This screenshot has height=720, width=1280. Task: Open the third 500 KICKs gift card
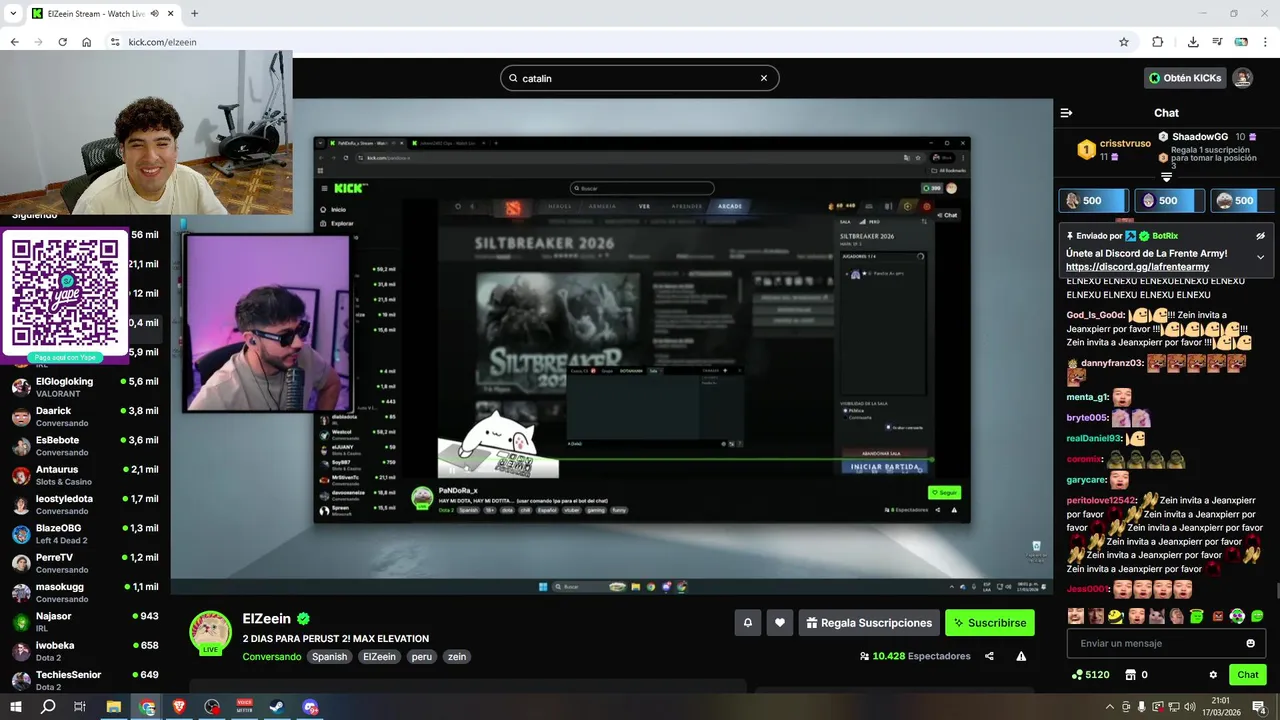pos(1244,201)
